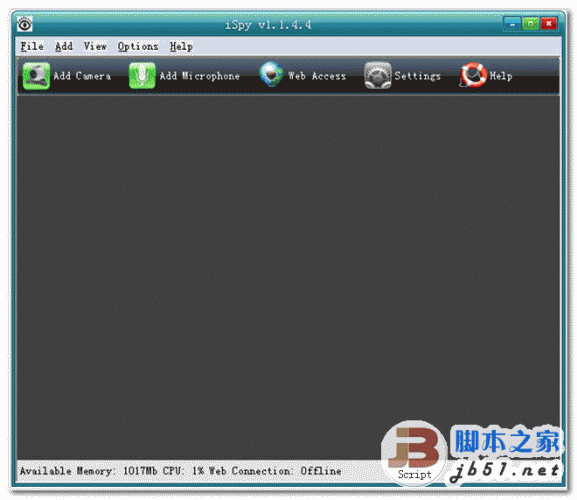
Task: Open Settings via the gear icon
Action: coord(378,75)
